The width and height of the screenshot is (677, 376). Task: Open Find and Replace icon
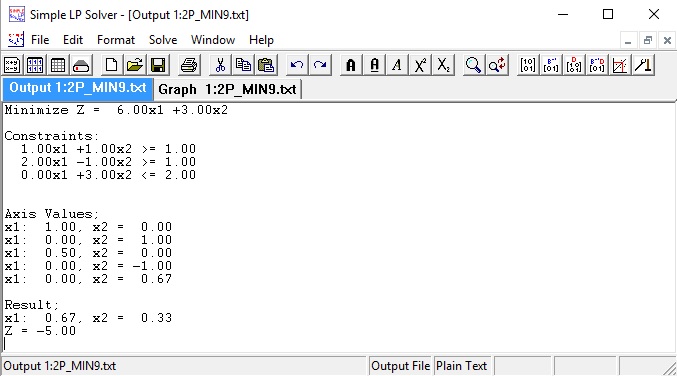click(x=497, y=65)
